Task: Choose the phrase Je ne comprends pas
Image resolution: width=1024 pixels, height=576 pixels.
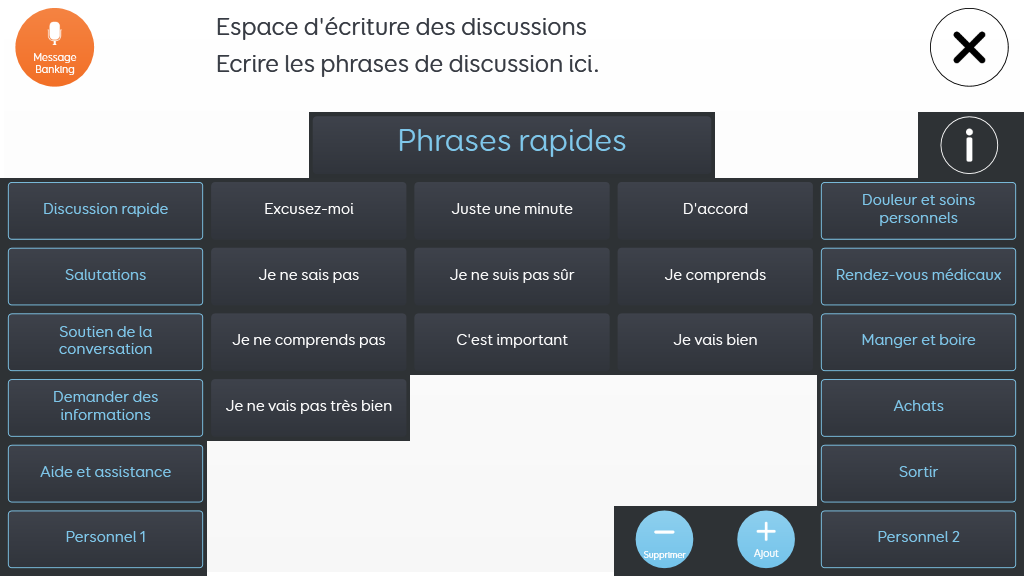Action: click(x=309, y=342)
